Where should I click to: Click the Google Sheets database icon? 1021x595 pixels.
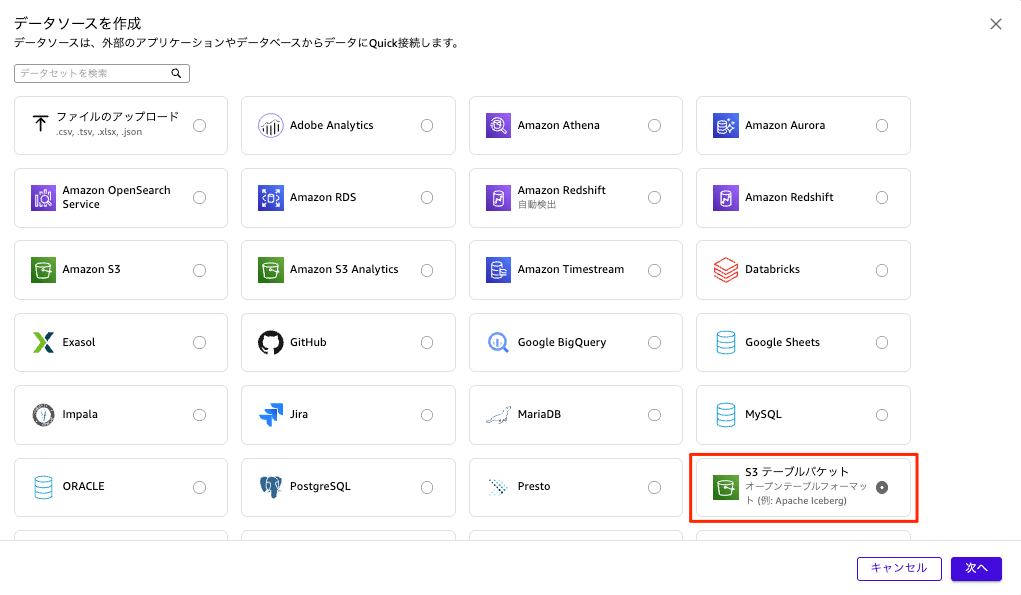[x=725, y=342]
